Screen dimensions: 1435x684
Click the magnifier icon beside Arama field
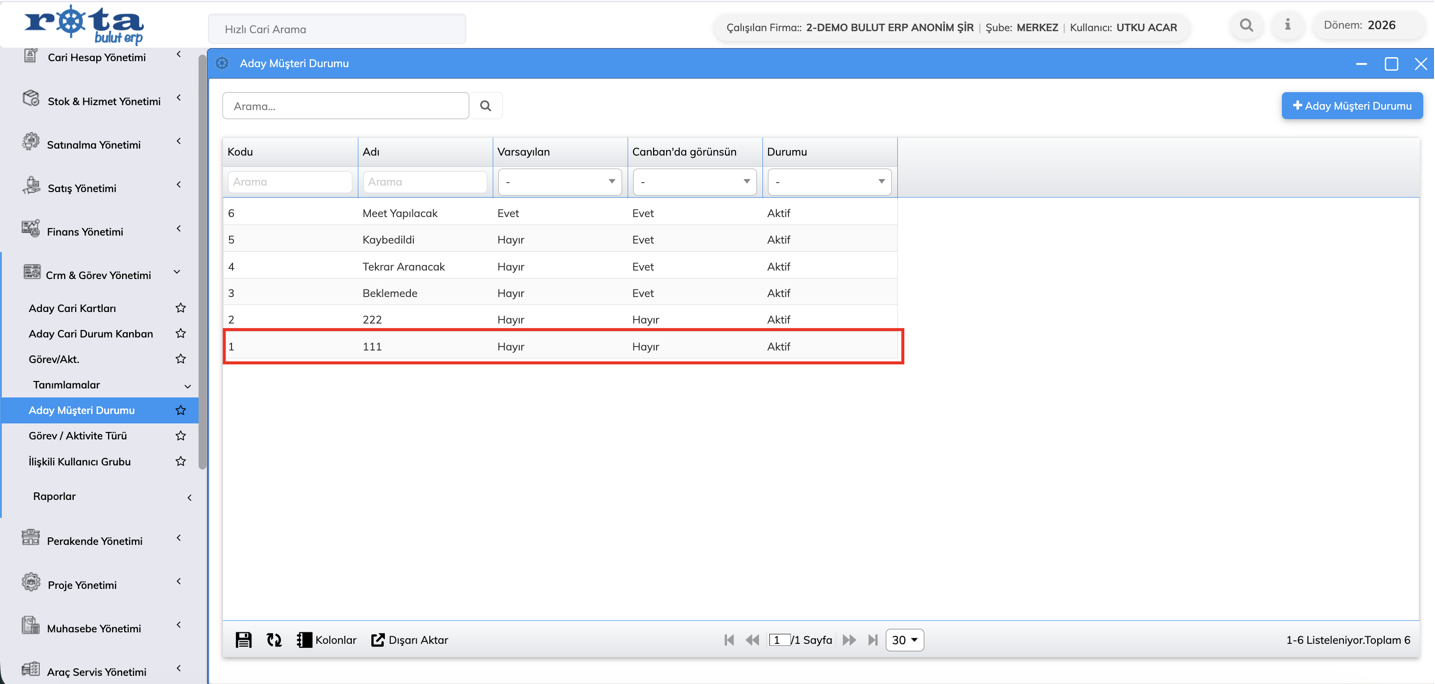(x=486, y=106)
